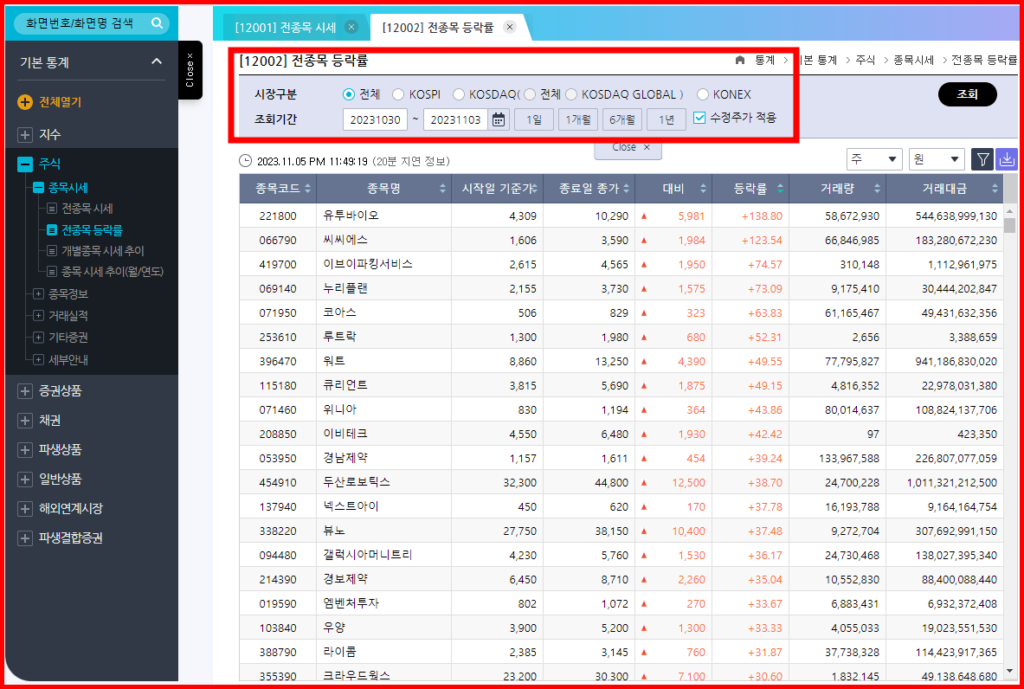Click the 1년 period button

[x=666, y=120]
